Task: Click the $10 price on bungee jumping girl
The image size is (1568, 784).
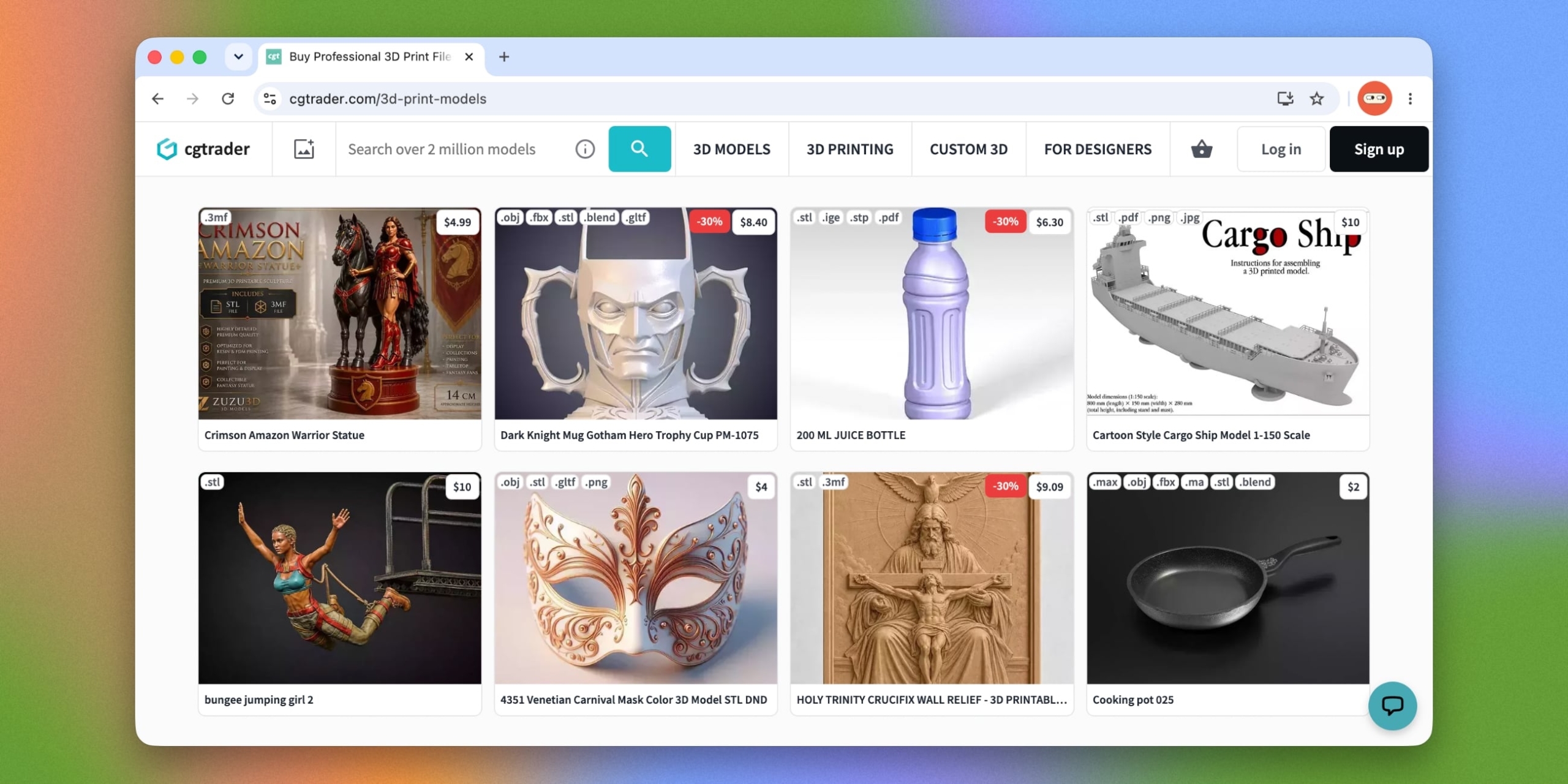Action: (462, 486)
